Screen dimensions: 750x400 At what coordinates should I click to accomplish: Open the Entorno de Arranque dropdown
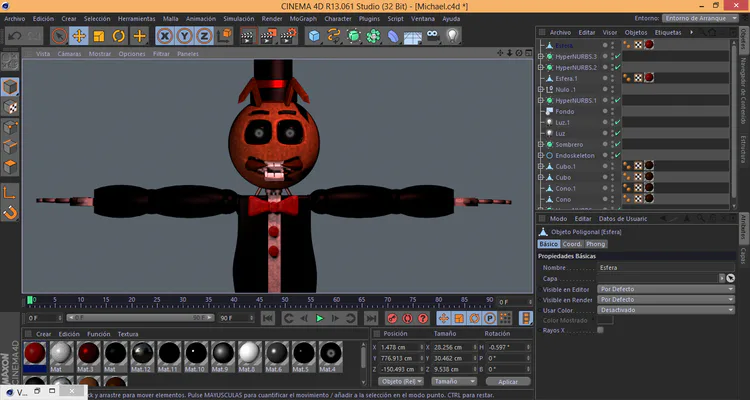coord(701,18)
